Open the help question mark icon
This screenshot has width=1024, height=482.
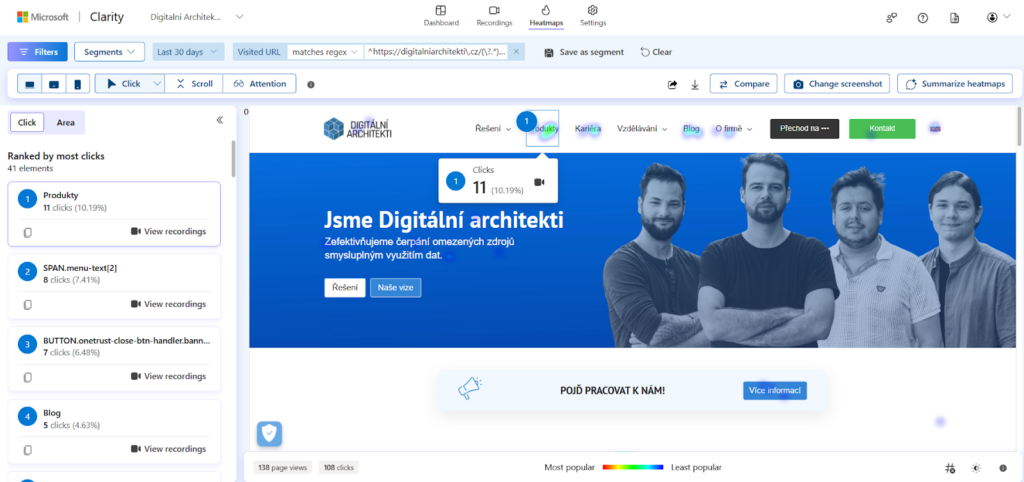coord(923,18)
